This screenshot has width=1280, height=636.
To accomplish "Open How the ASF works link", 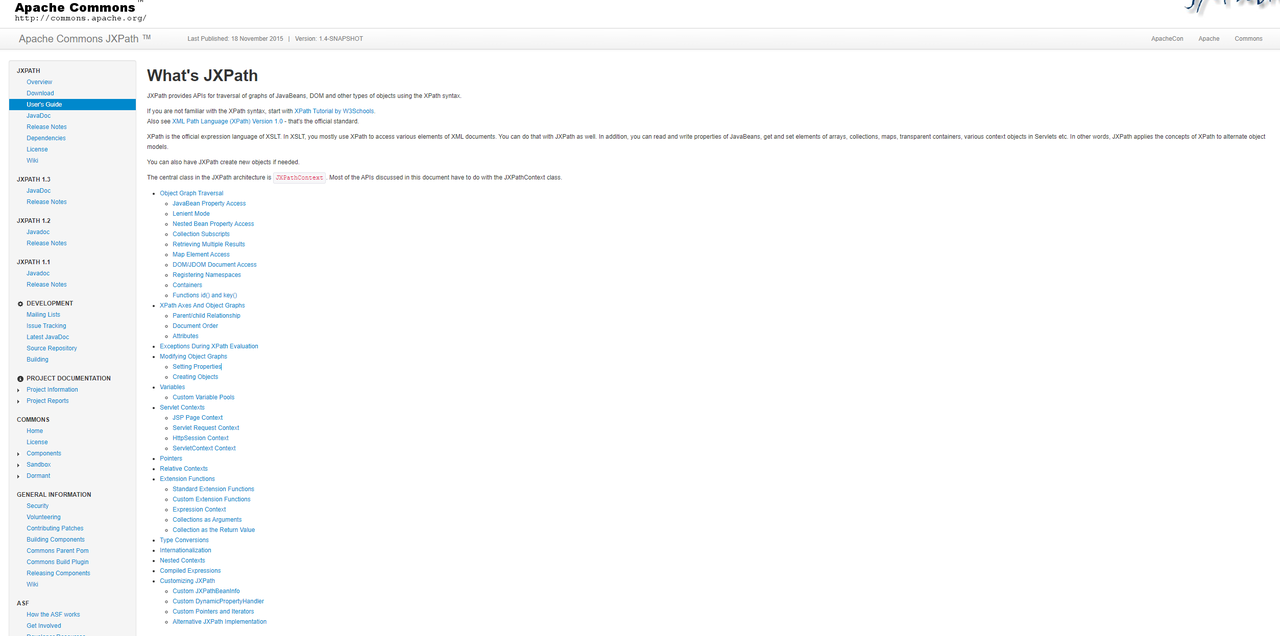I will (x=53, y=614).
